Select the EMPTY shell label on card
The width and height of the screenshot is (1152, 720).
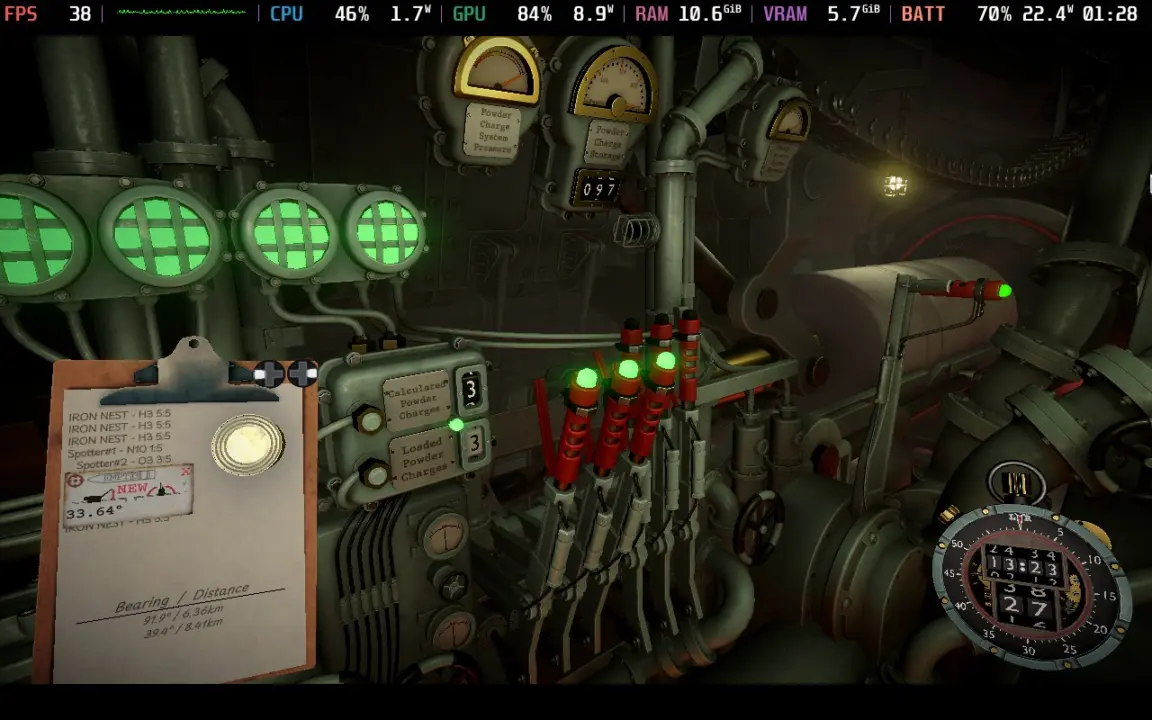click(123, 477)
